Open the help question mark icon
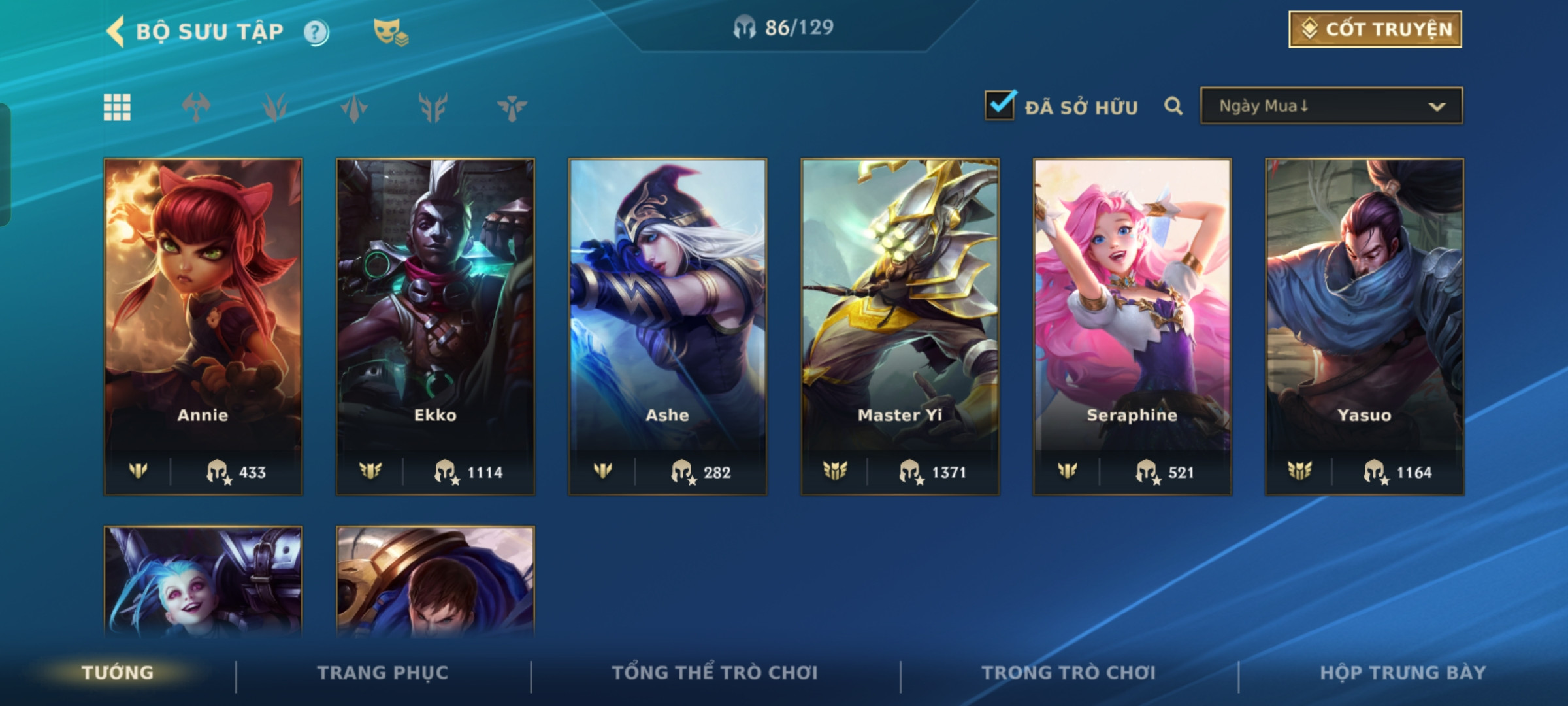Image resolution: width=1568 pixels, height=706 pixels. coord(316,32)
